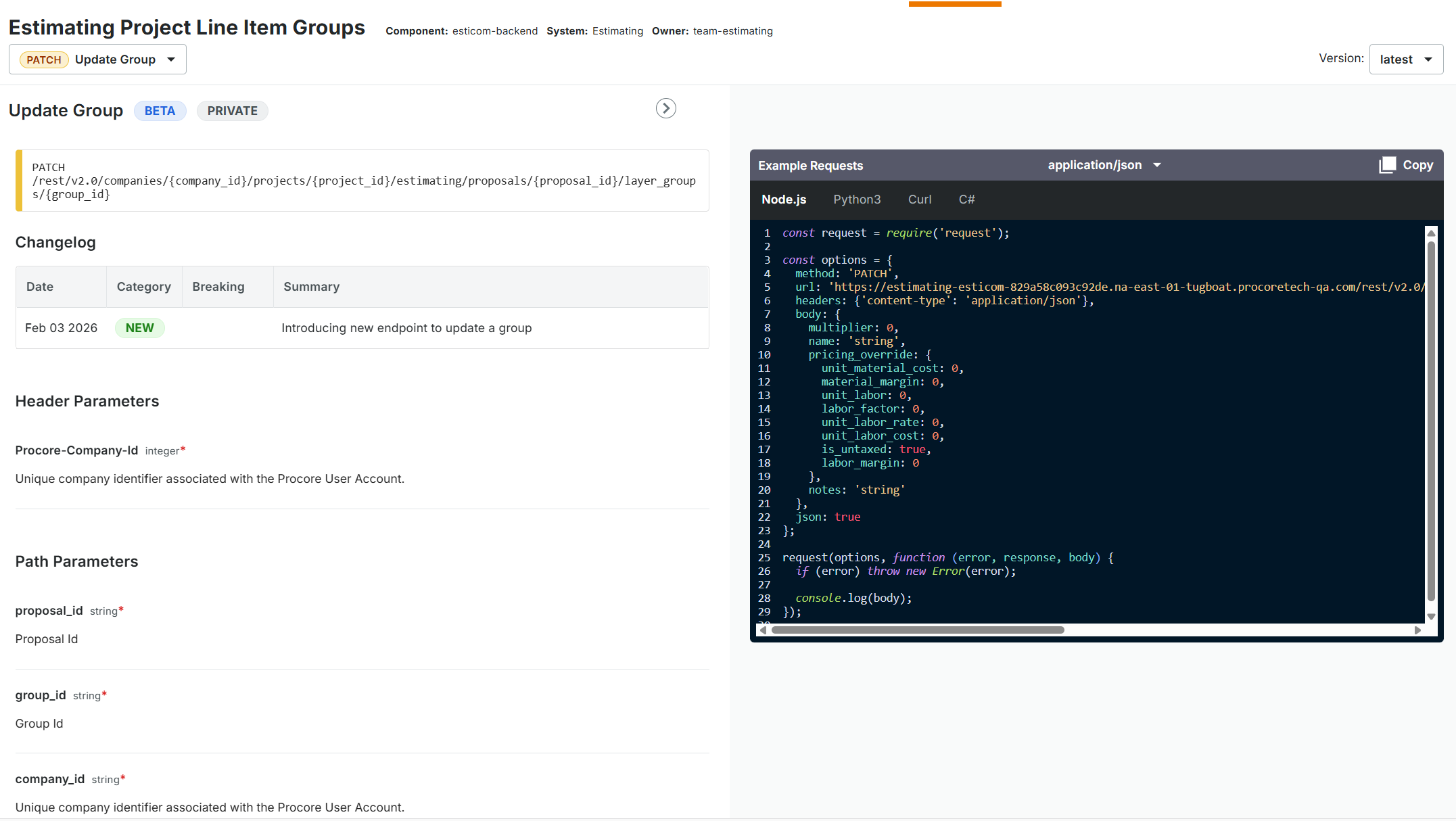This screenshot has width=1456, height=821.
Task: Open the PATCH Update Group endpoint dropdown
Action: pyautogui.click(x=97, y=60)
